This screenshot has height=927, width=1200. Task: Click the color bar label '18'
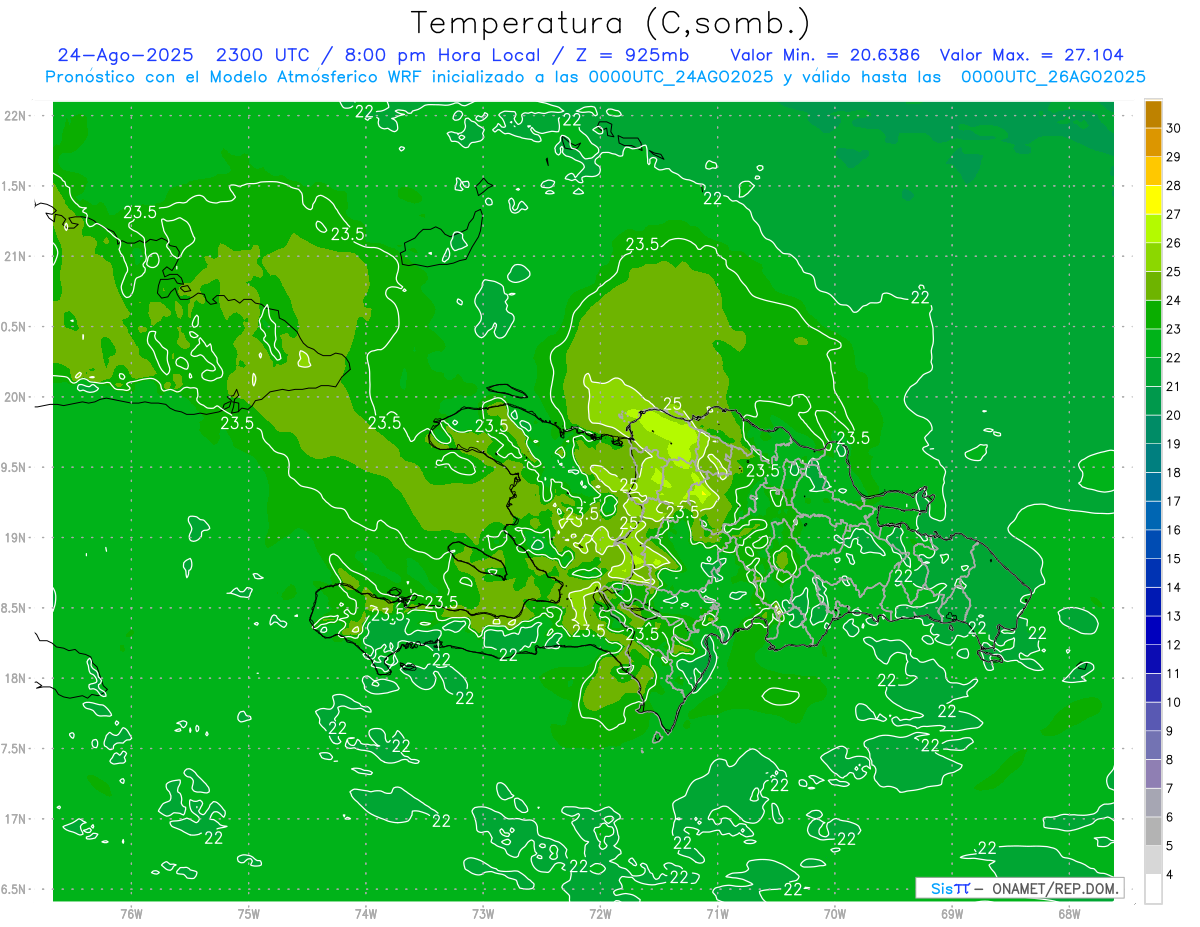1174,473
